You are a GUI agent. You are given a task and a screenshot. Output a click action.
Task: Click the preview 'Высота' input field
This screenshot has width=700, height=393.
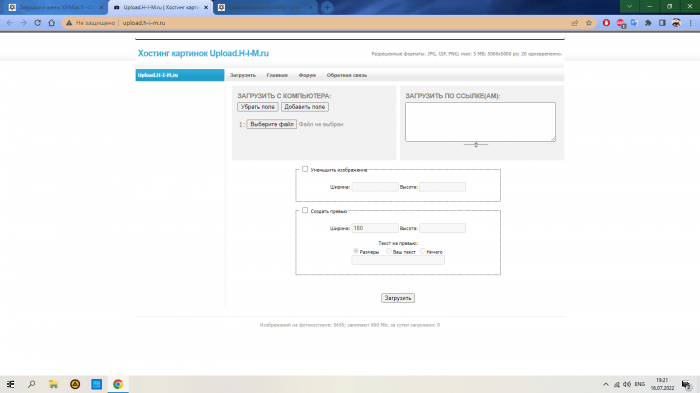point(442,228)
